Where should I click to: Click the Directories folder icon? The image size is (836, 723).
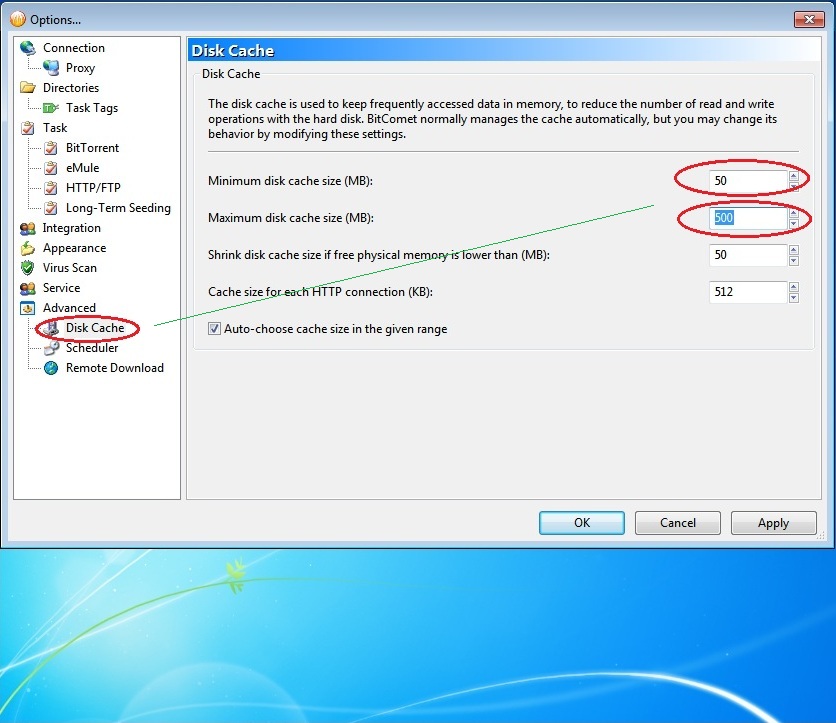27,88
